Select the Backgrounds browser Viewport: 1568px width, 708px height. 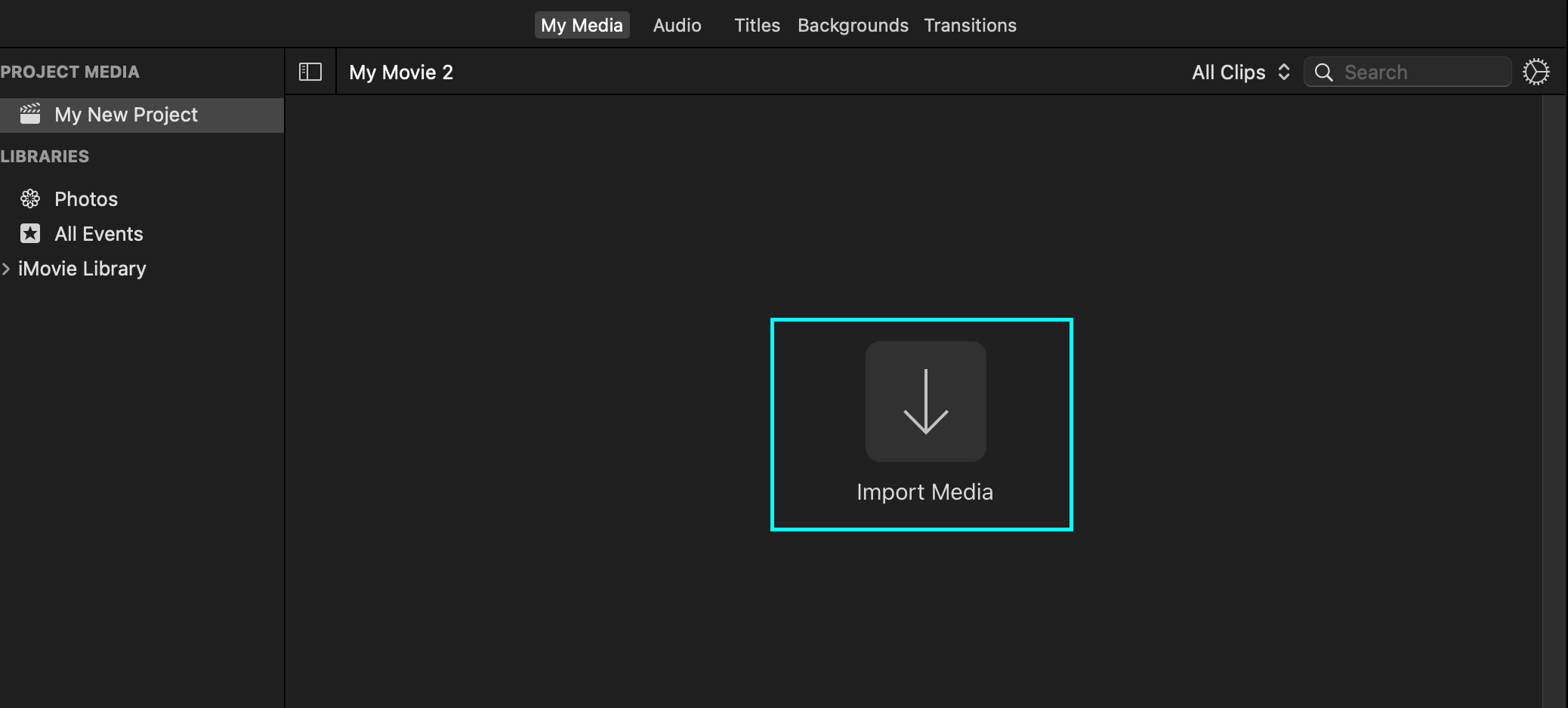(852, 24)
